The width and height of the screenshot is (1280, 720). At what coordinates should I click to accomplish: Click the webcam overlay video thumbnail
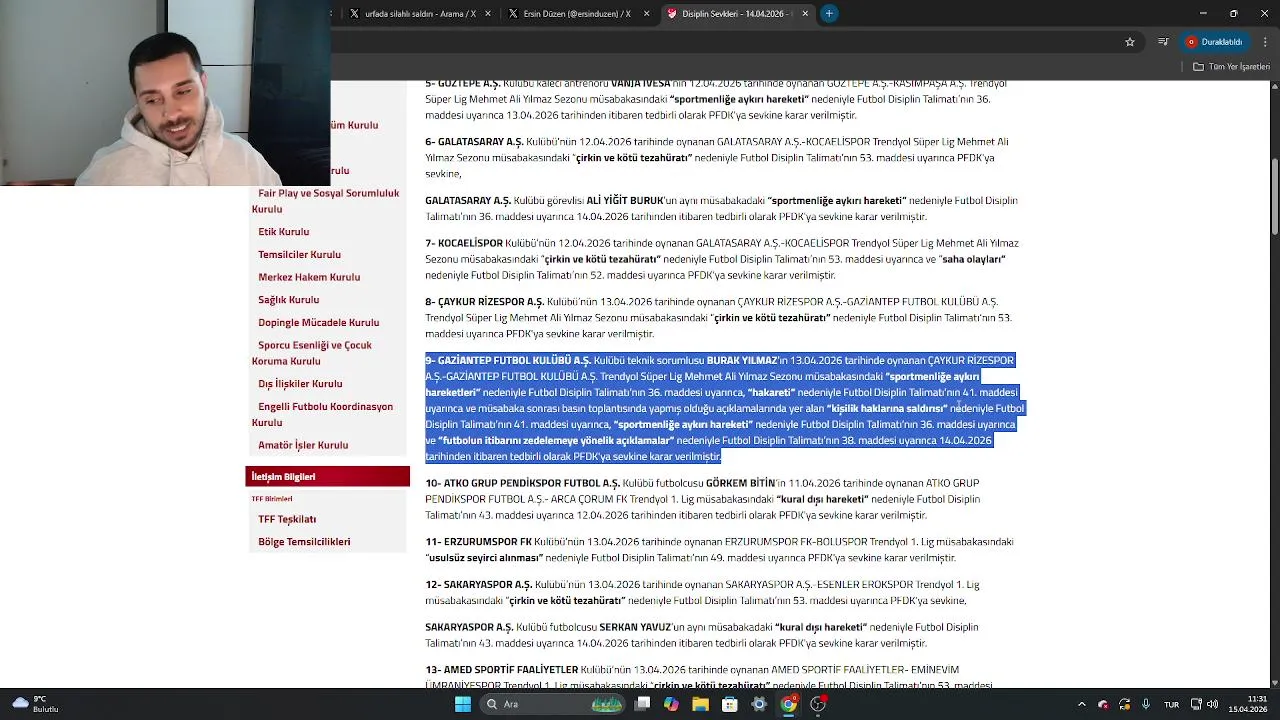(165, 93)
